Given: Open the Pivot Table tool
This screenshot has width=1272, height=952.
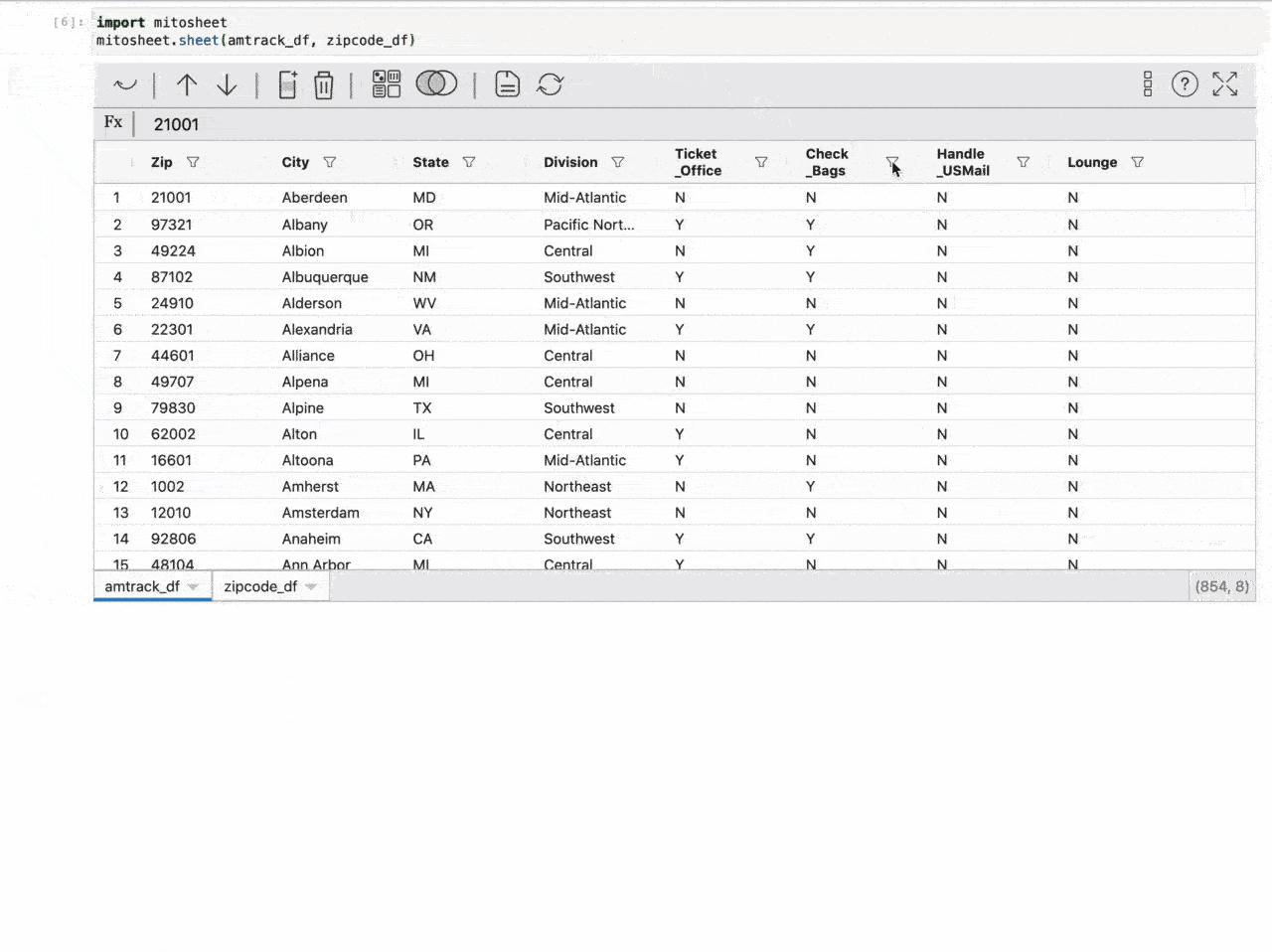Looking at the screenshot, I should 386,84.
